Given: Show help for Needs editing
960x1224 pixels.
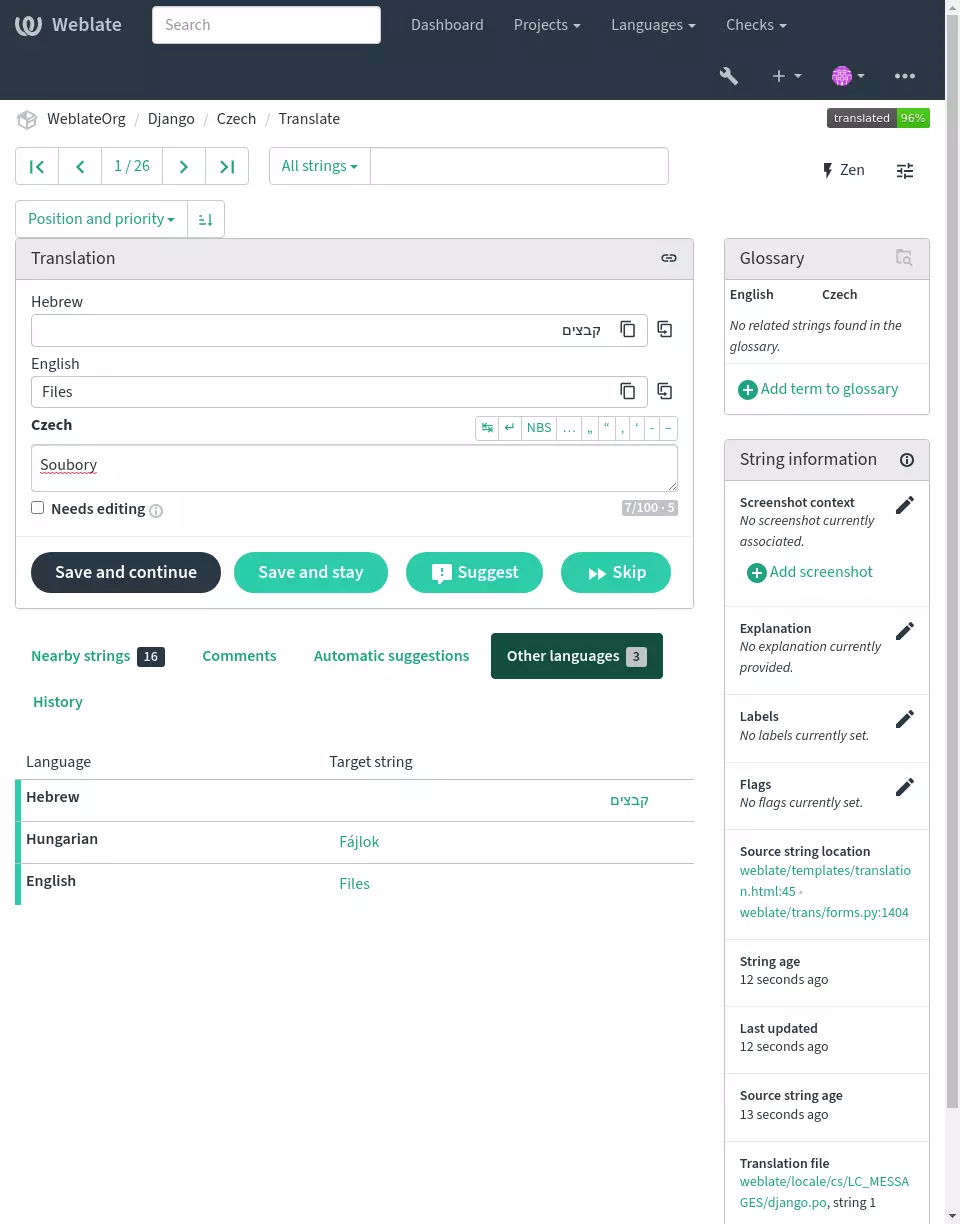Looking at the screenshot, I should 156,510.
